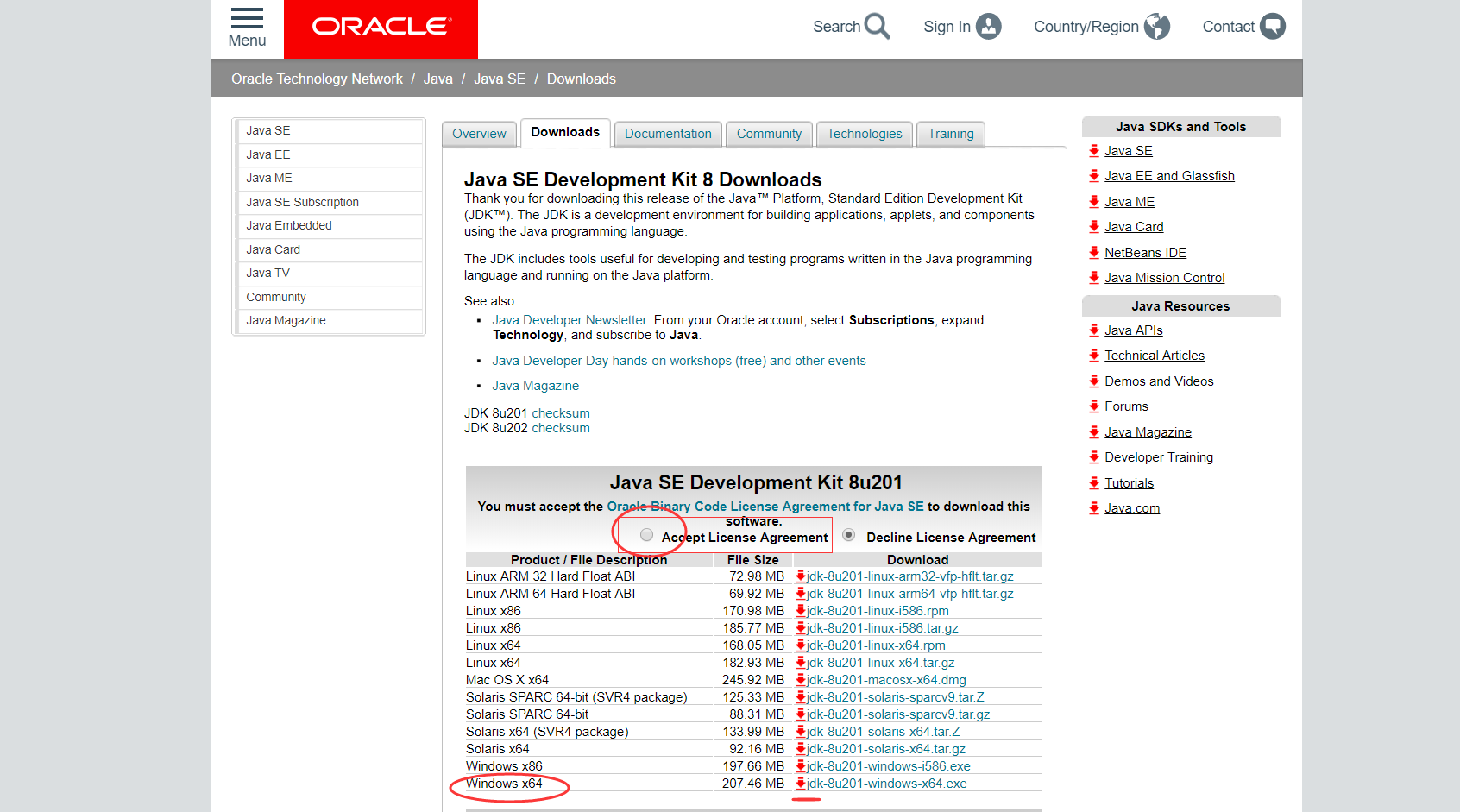1460x812 pixels.
Task: Click download arrow icon beside Java Mission Control
Action: click(x=1094, y=277)
